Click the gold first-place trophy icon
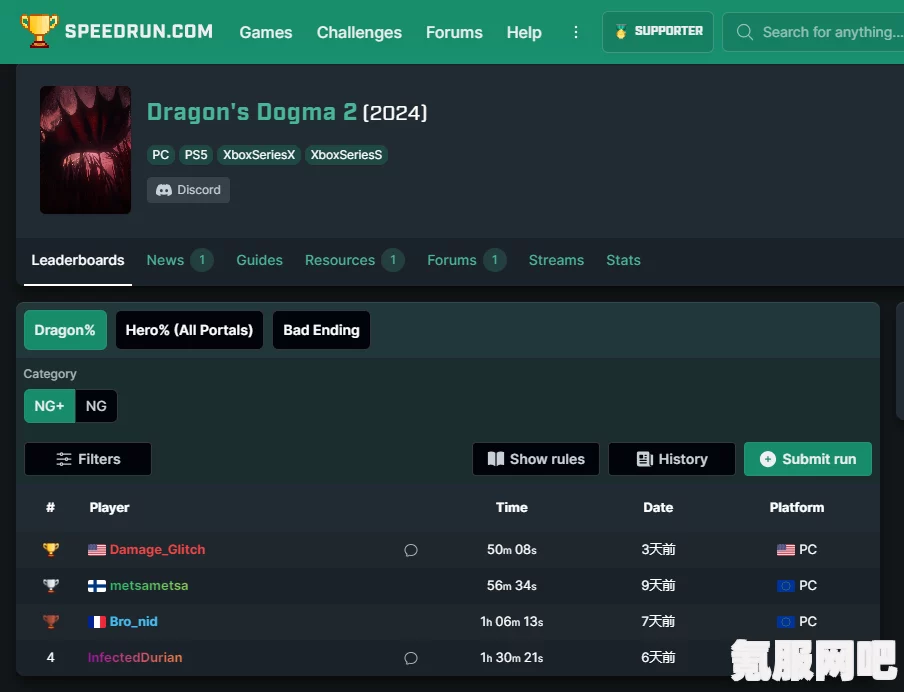Image resolution: width=904 pixels, height=692 pixels. coord(51,550)
